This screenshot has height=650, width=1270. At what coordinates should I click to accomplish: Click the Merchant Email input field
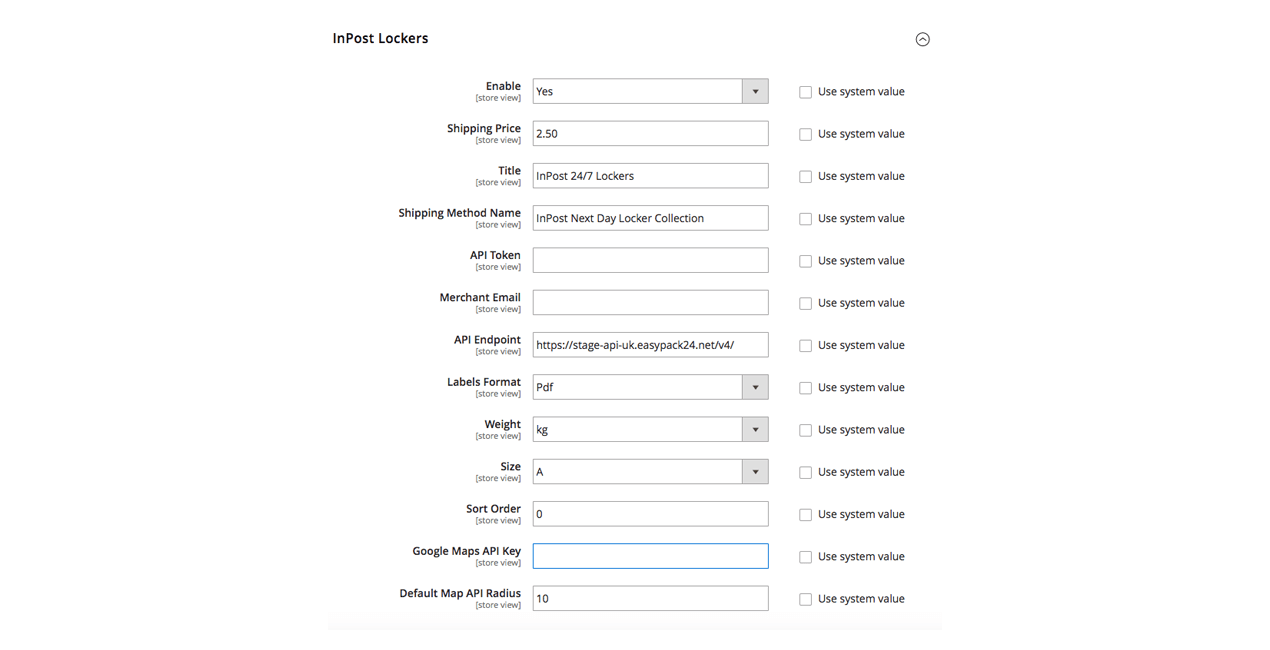[x=650, y=303]
